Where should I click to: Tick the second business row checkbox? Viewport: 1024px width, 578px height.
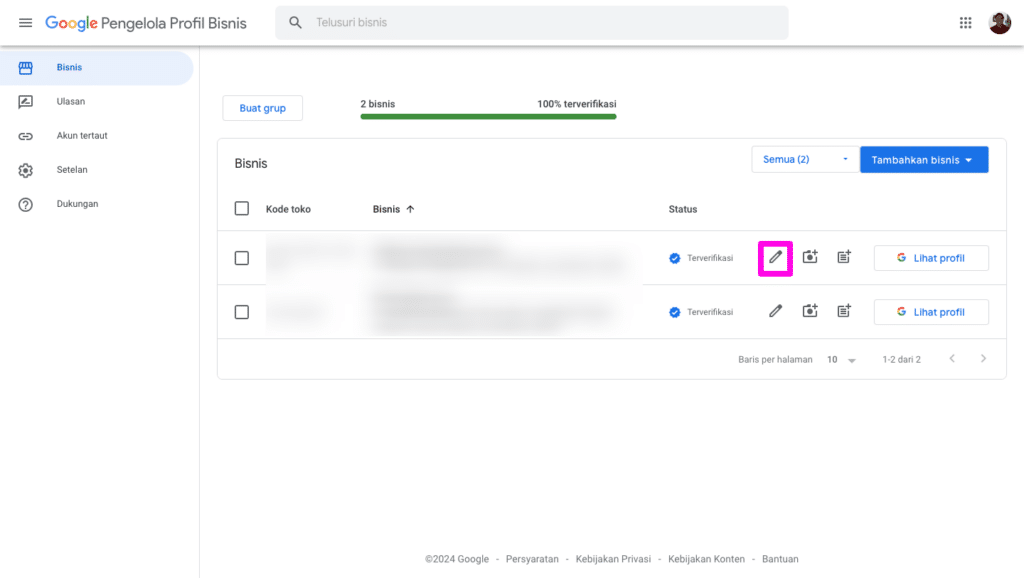(x=242, y=312)
